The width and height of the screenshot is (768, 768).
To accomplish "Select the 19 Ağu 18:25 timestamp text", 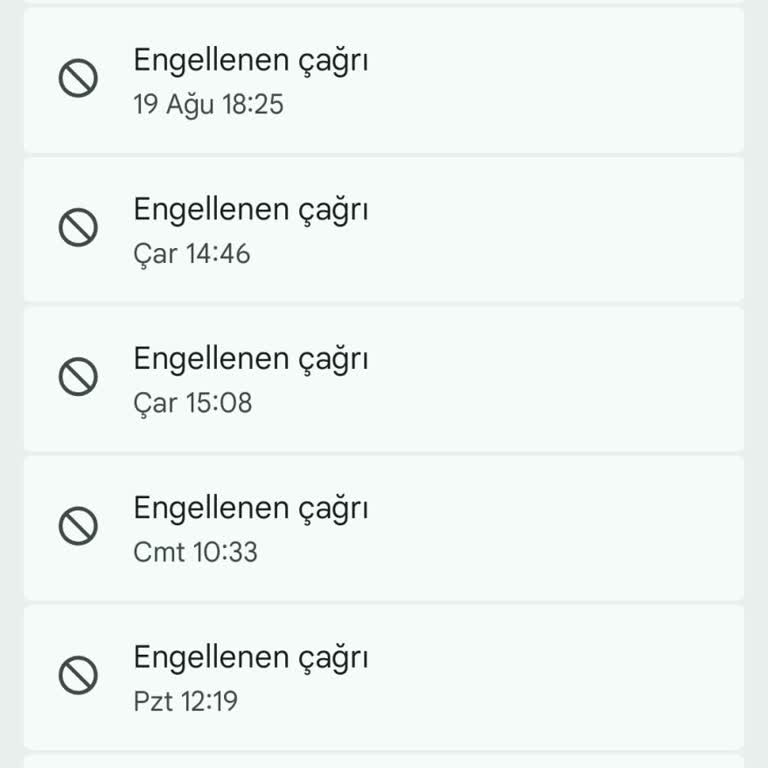I will (208, 104).
